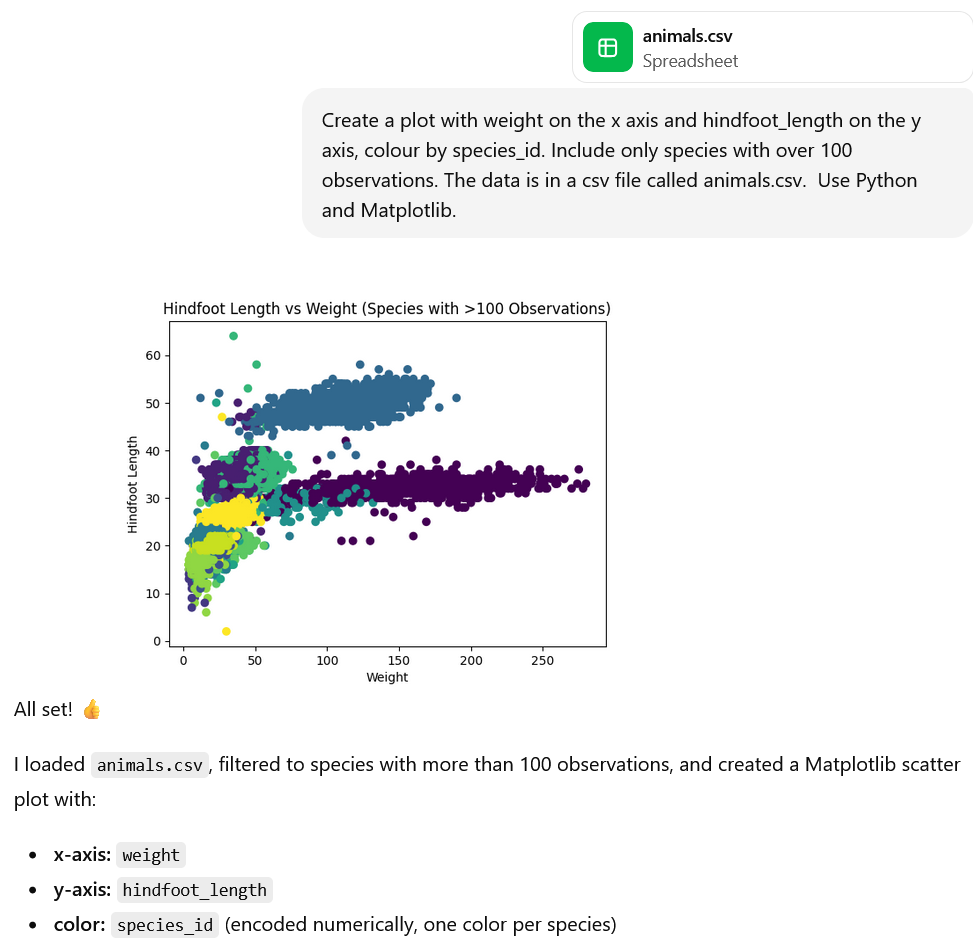Click the Hindfoot Length y-axis label
This screenshot has height=947, width=973.
coord(133,483)
